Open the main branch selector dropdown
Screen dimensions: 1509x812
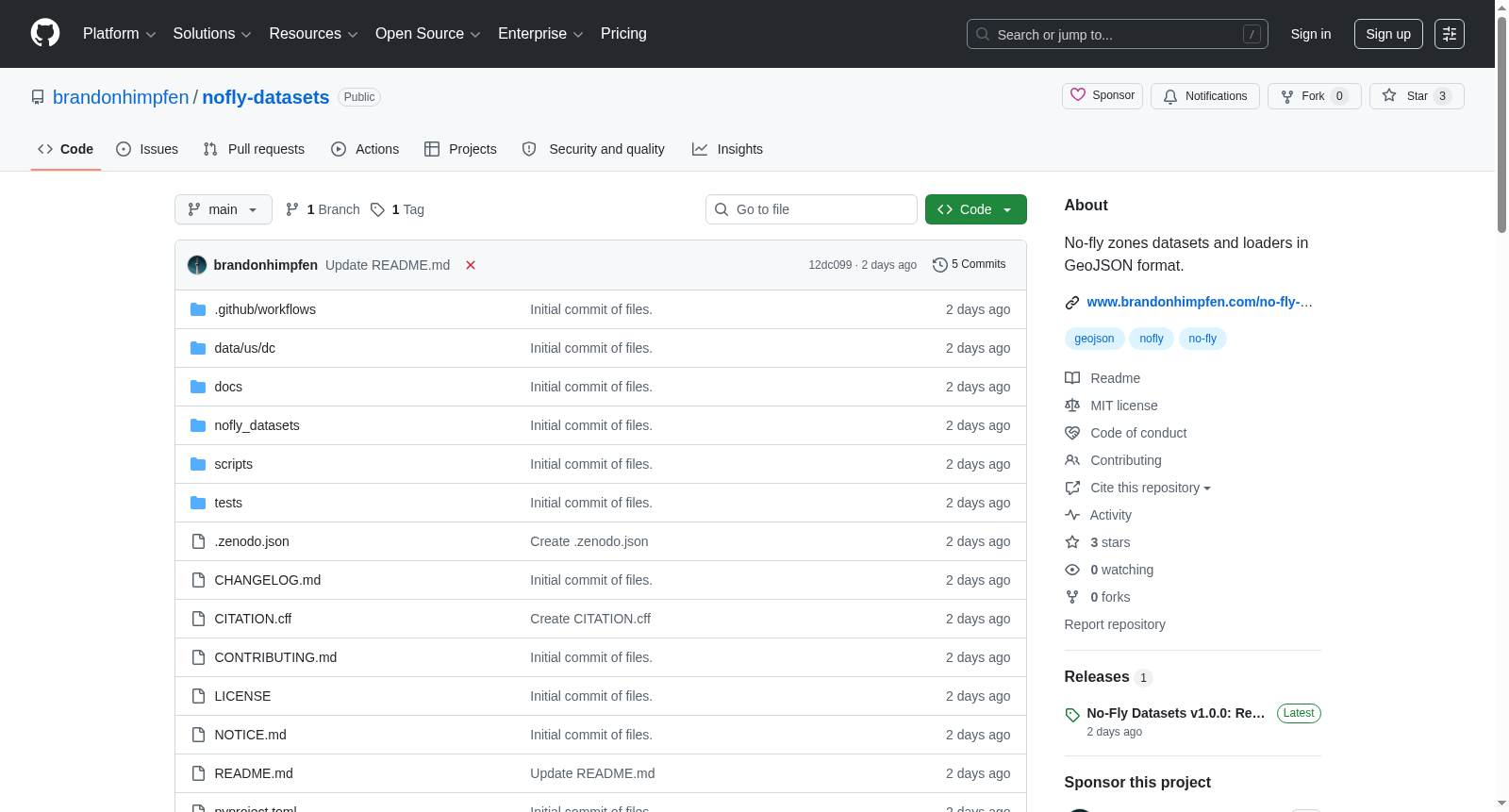[224, 209]
